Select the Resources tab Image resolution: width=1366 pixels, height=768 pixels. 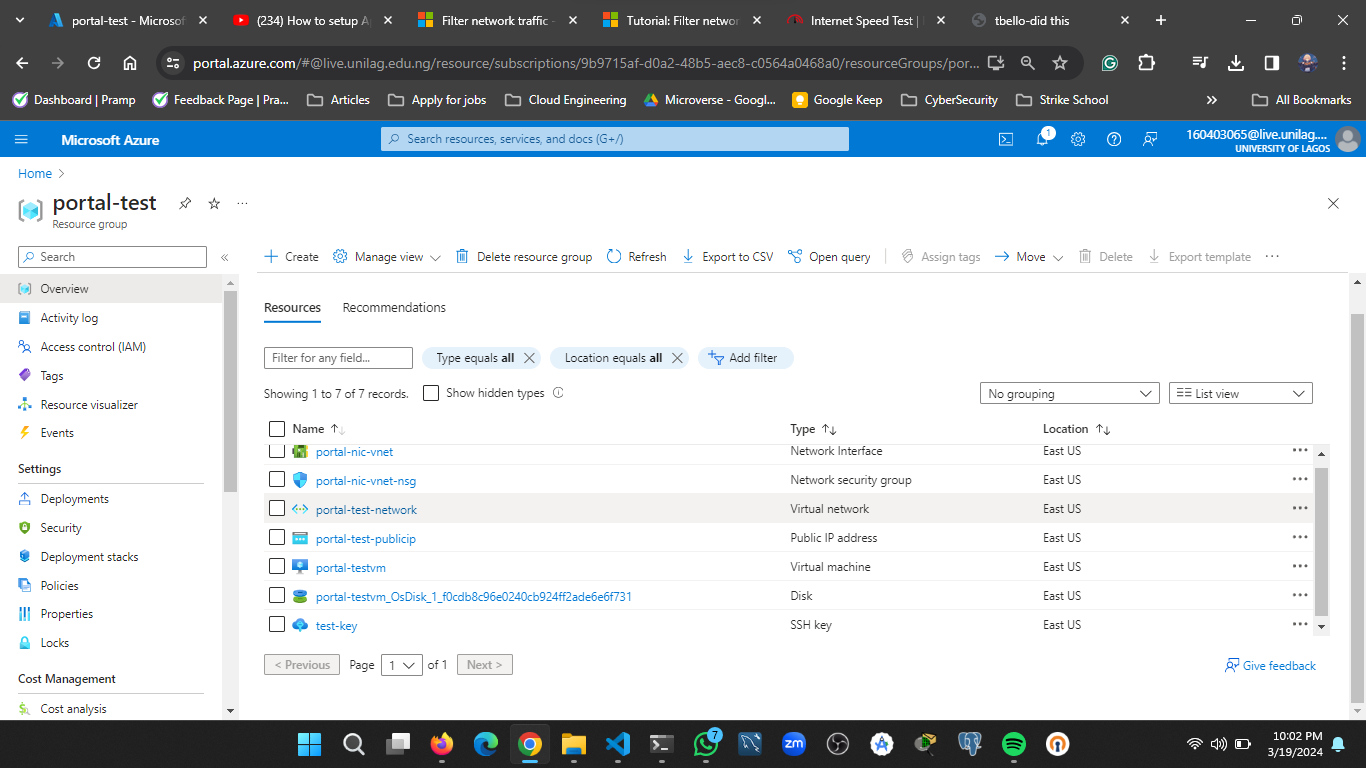point(292,308)
